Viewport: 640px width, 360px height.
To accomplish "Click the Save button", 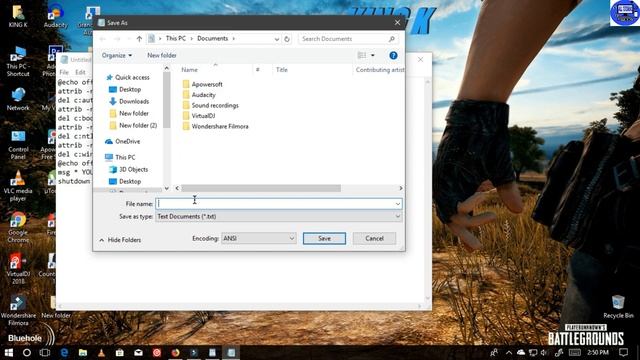I will 324,238.
